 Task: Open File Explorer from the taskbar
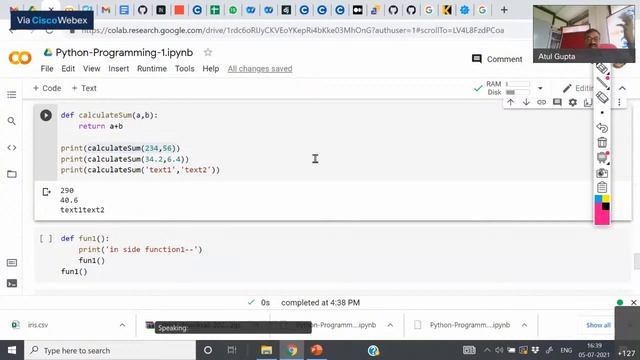click(267, 350)
